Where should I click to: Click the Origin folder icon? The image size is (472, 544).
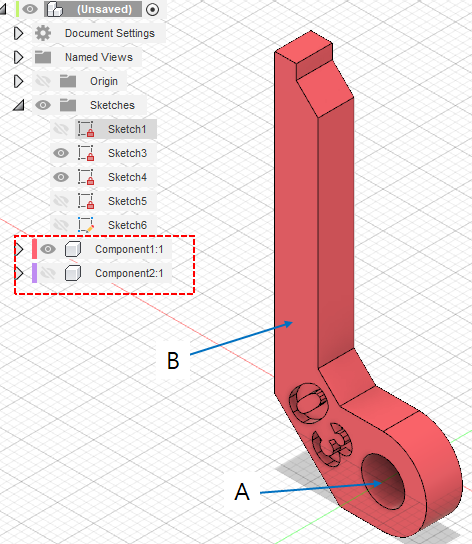pyautogui.click(x=68, y=81)
